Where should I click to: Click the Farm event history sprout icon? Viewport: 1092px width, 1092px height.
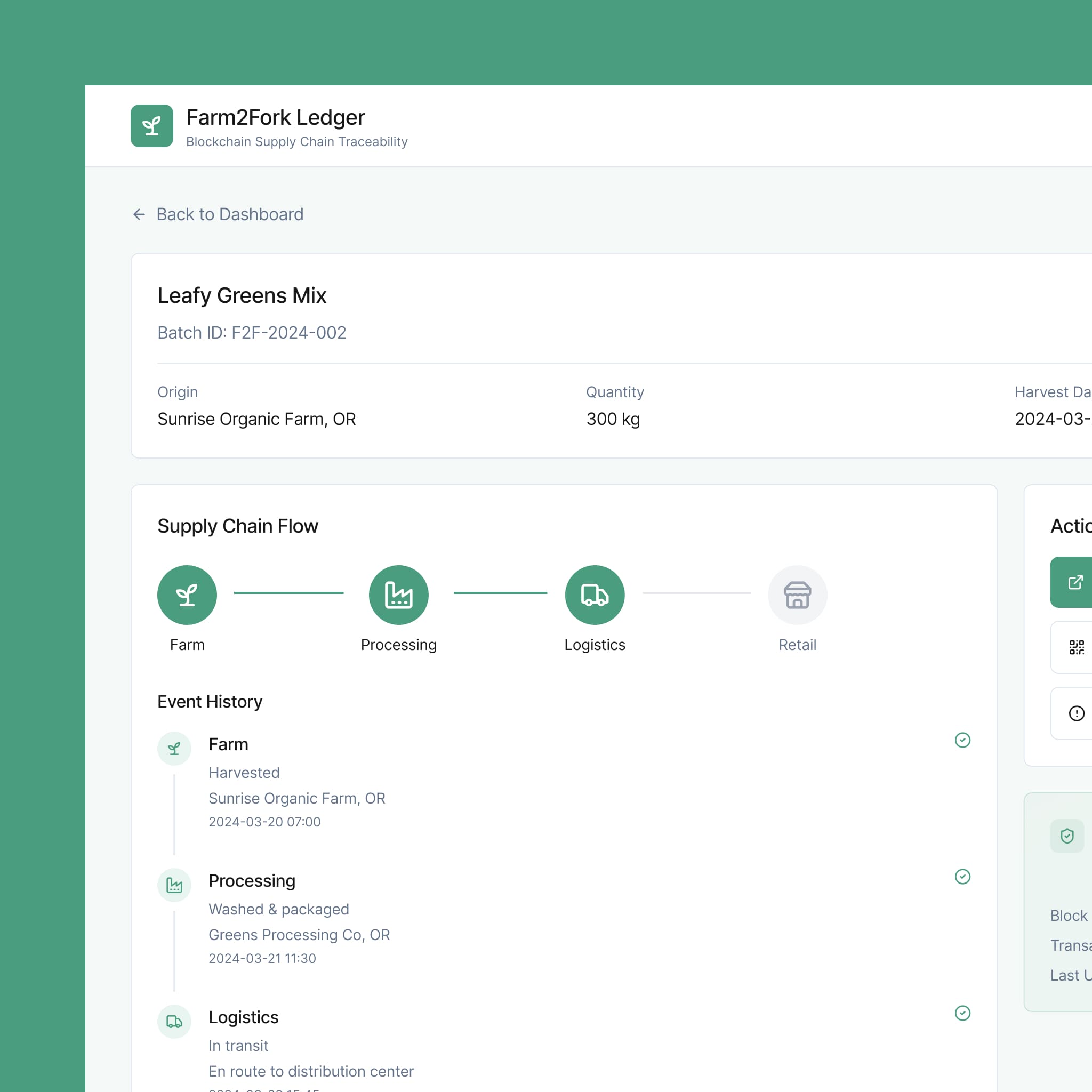tap(174, 749)
